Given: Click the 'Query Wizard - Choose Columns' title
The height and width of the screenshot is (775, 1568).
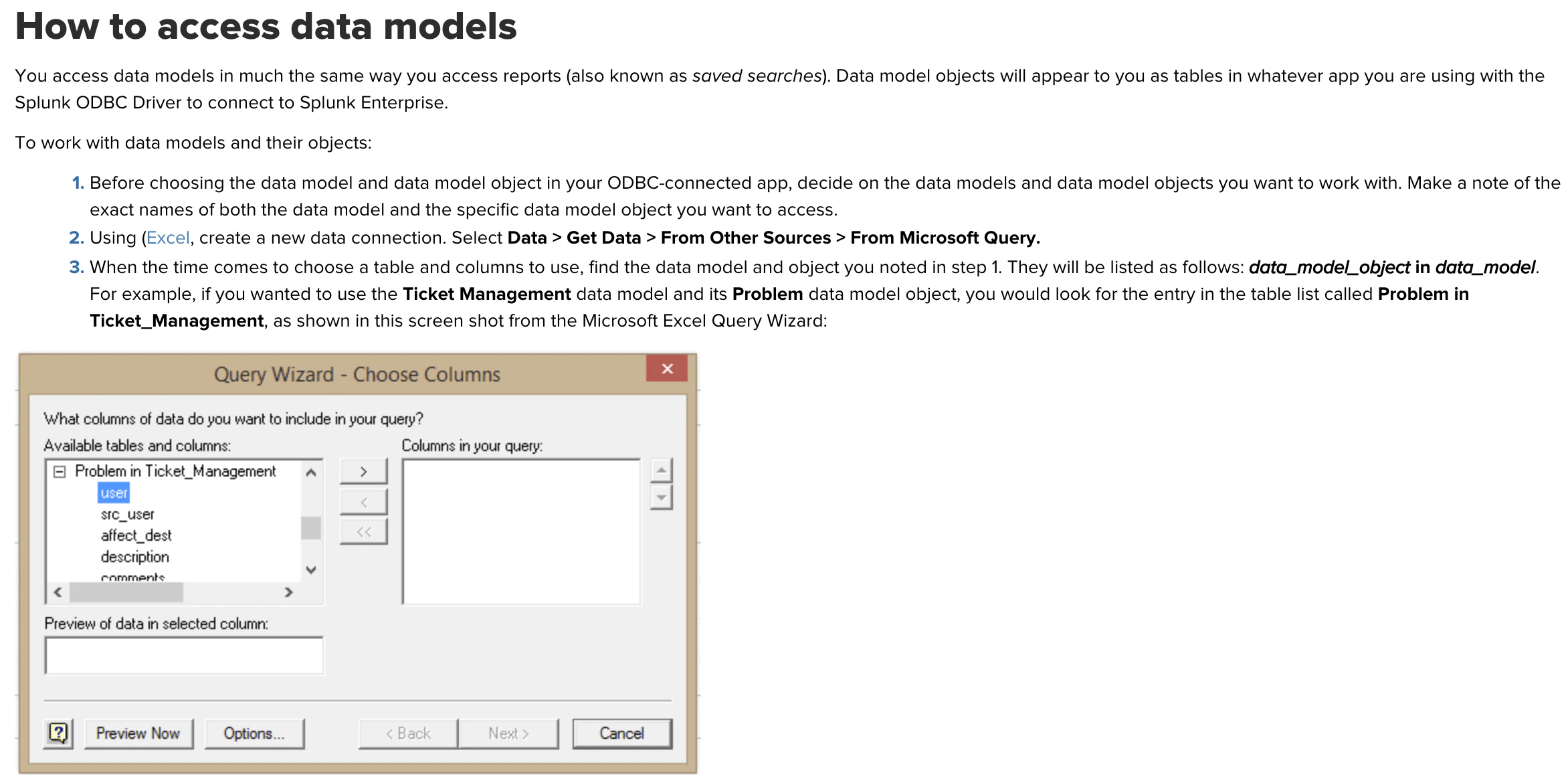Looking at the screenshot, I should (357, 374).
